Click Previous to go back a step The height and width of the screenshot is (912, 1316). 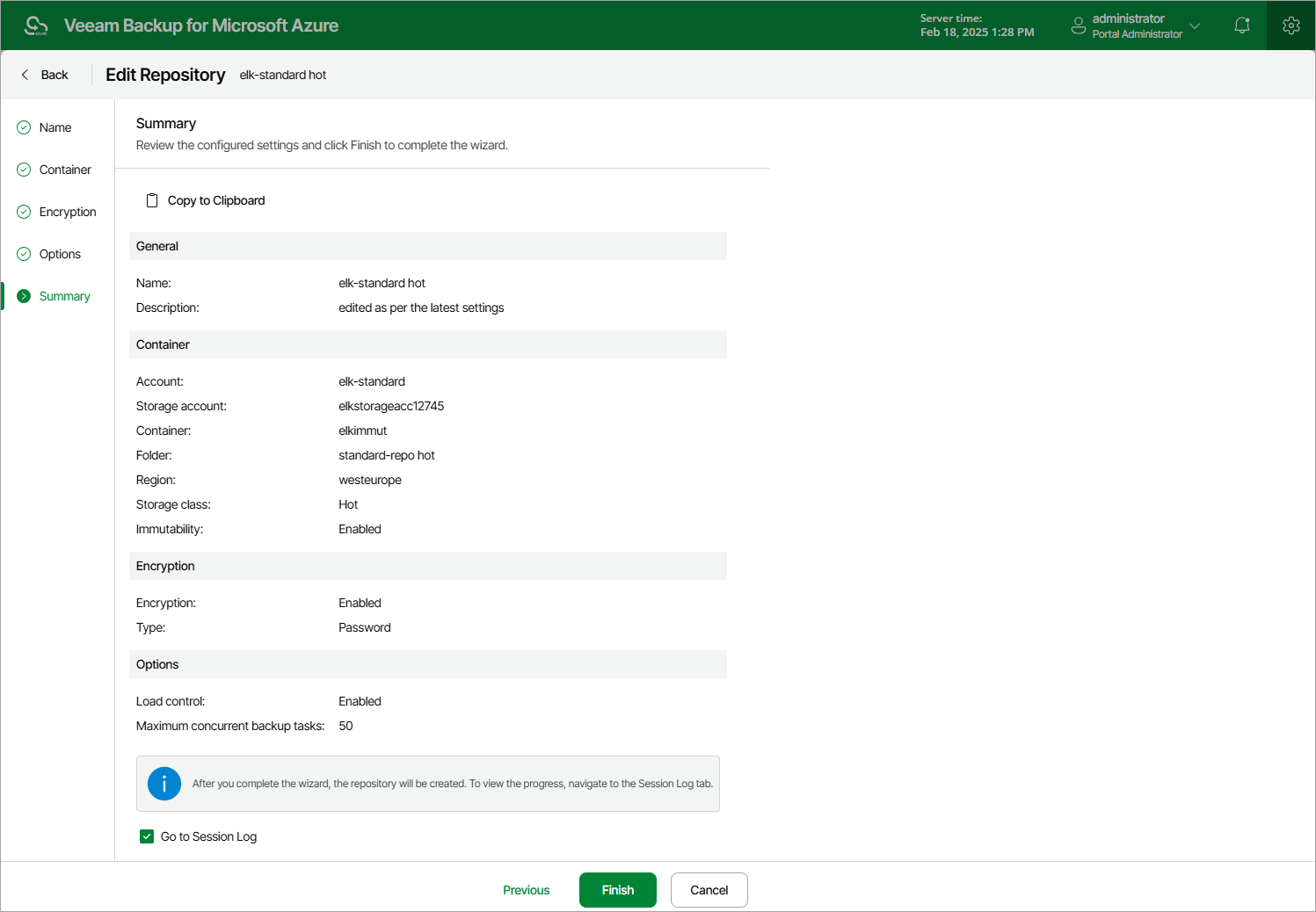pyautogui.click(x=526, y=890)
